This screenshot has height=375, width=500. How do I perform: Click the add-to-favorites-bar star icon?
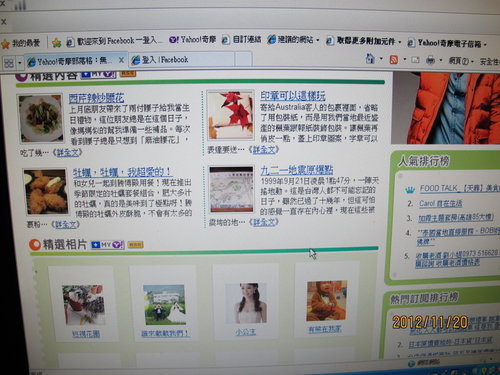(x=56, y=42)
